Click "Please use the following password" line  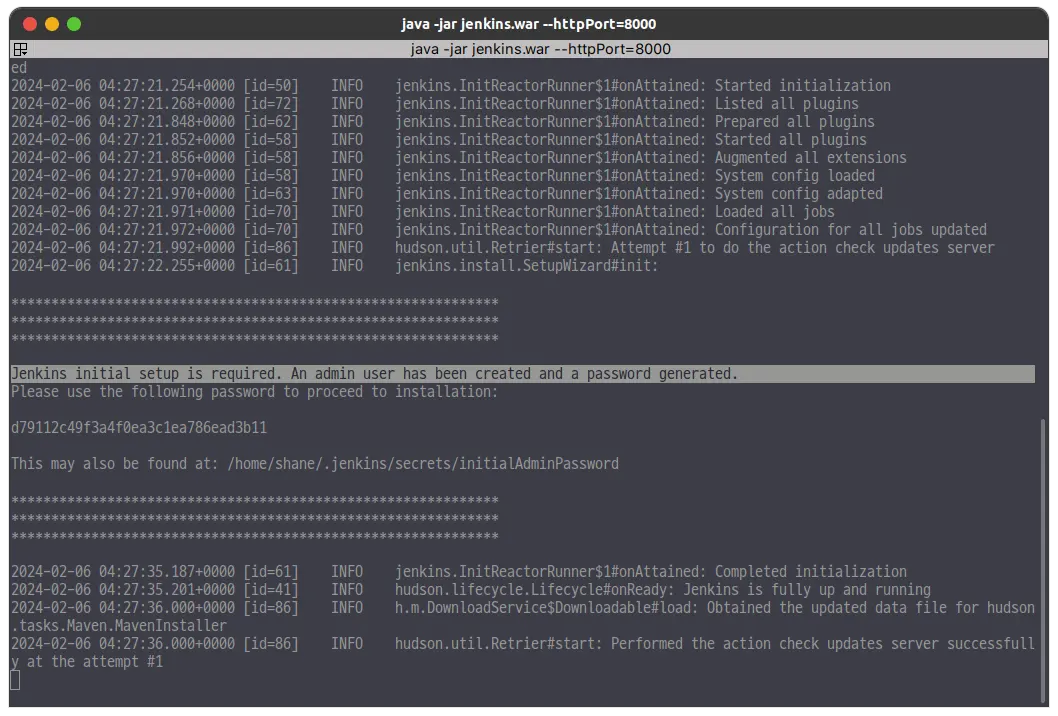(254, 392)
